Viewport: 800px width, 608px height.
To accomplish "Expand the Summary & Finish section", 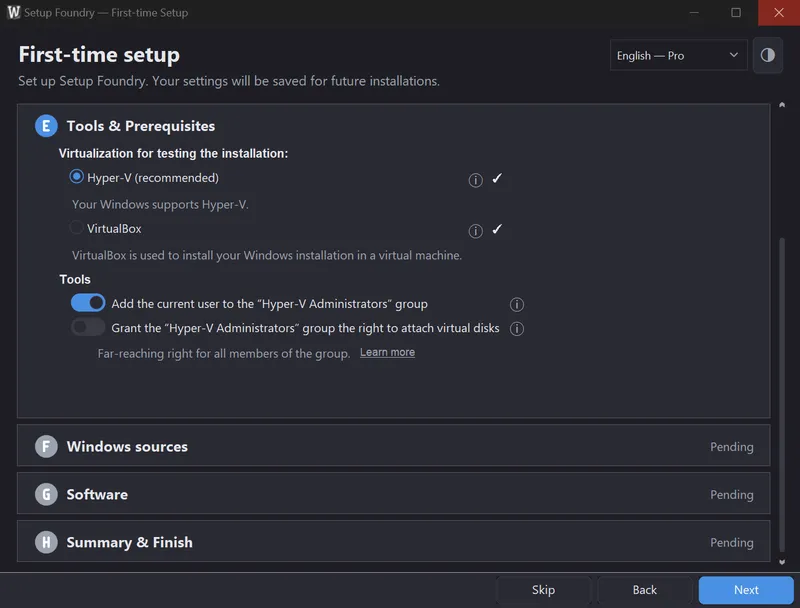I will pos(393,542).
